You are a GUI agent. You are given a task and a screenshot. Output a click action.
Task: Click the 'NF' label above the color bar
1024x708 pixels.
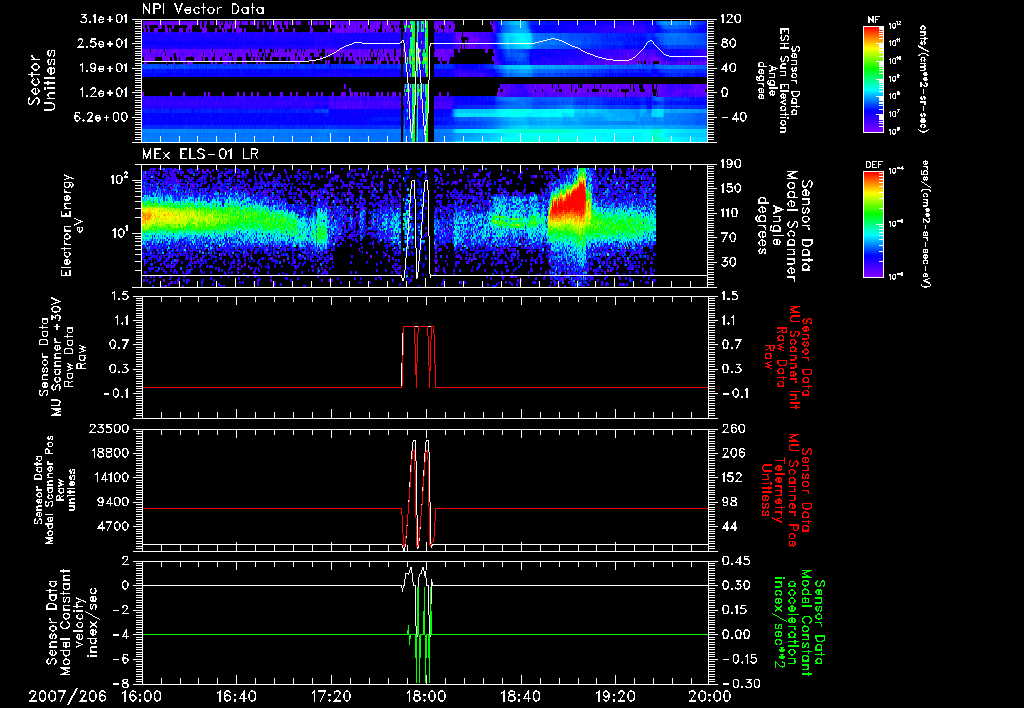coord(873,20)
